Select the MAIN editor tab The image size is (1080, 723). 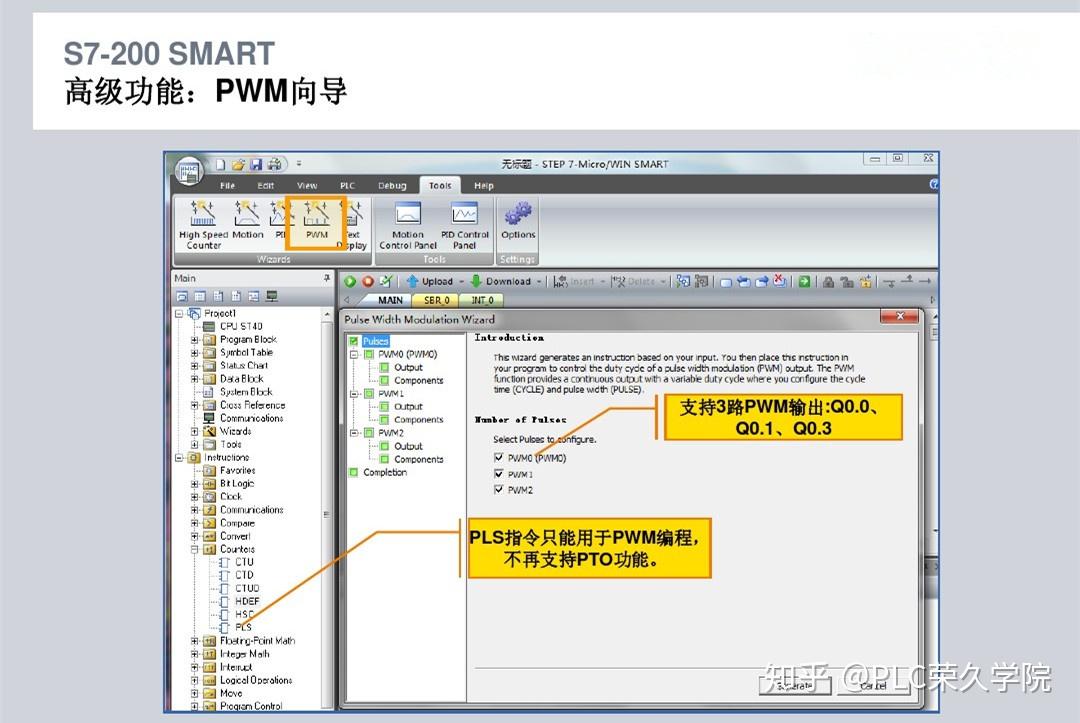390,300
